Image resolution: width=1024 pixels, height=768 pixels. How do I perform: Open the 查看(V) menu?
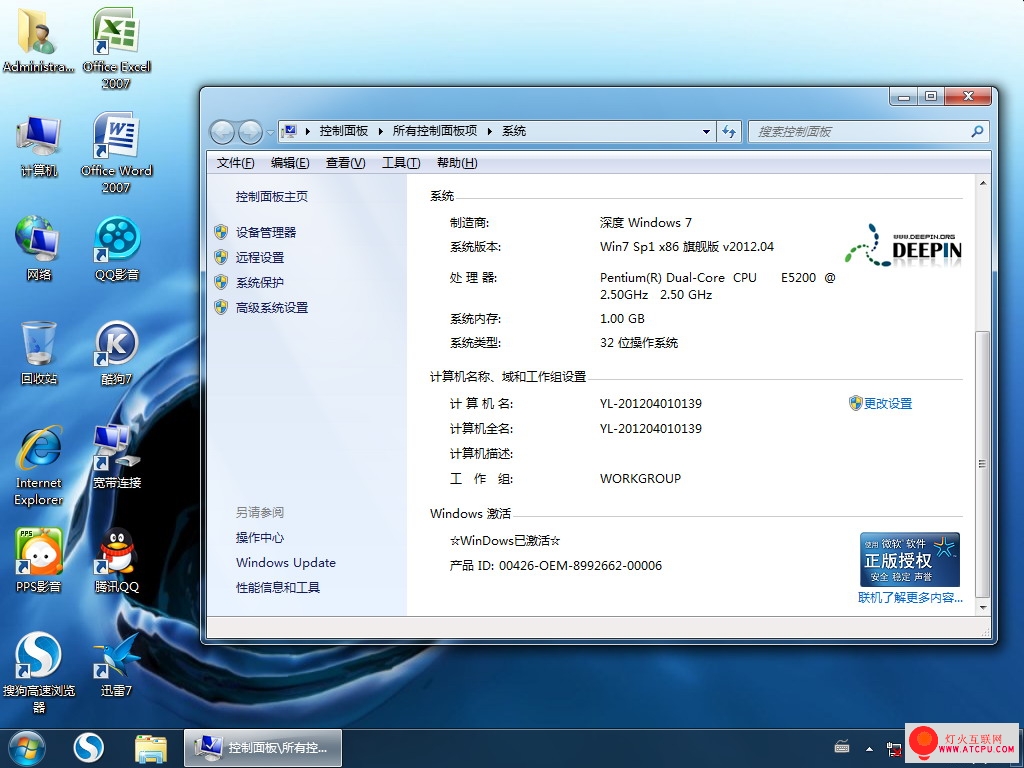[x=345, y=163]
